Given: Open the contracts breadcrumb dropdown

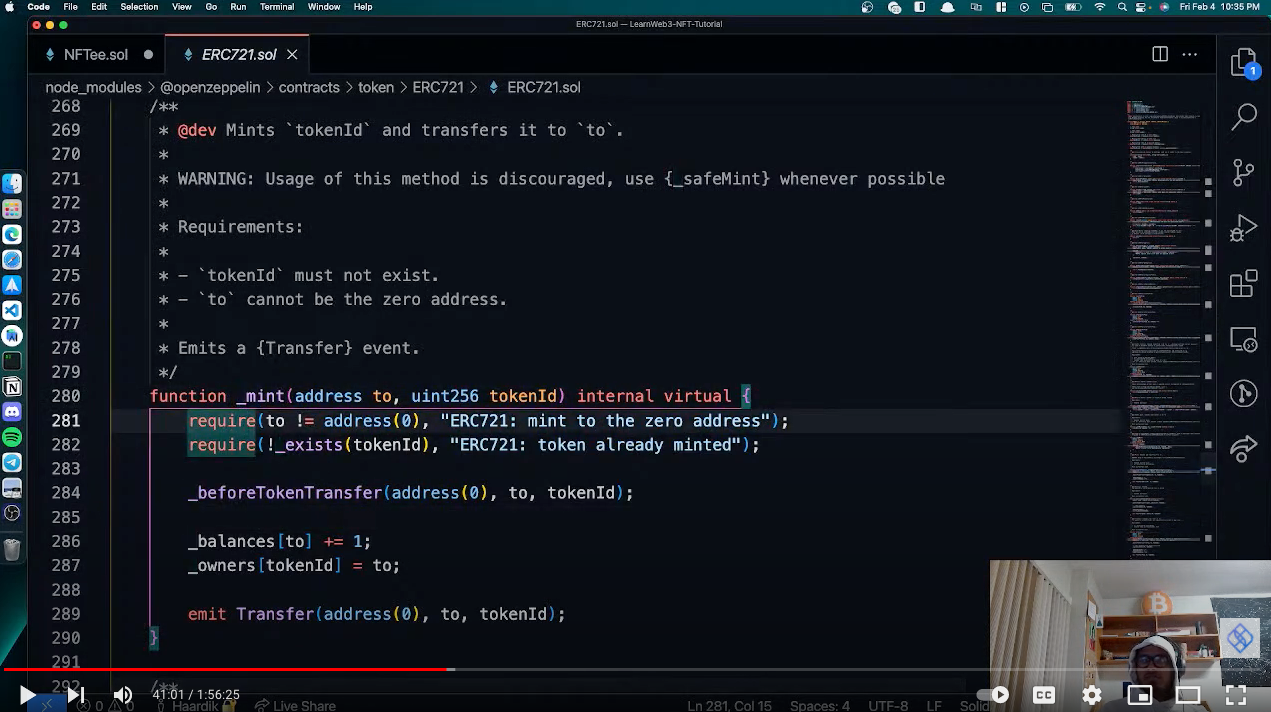Looking at the screenshot, I should [x=309, y=87].
